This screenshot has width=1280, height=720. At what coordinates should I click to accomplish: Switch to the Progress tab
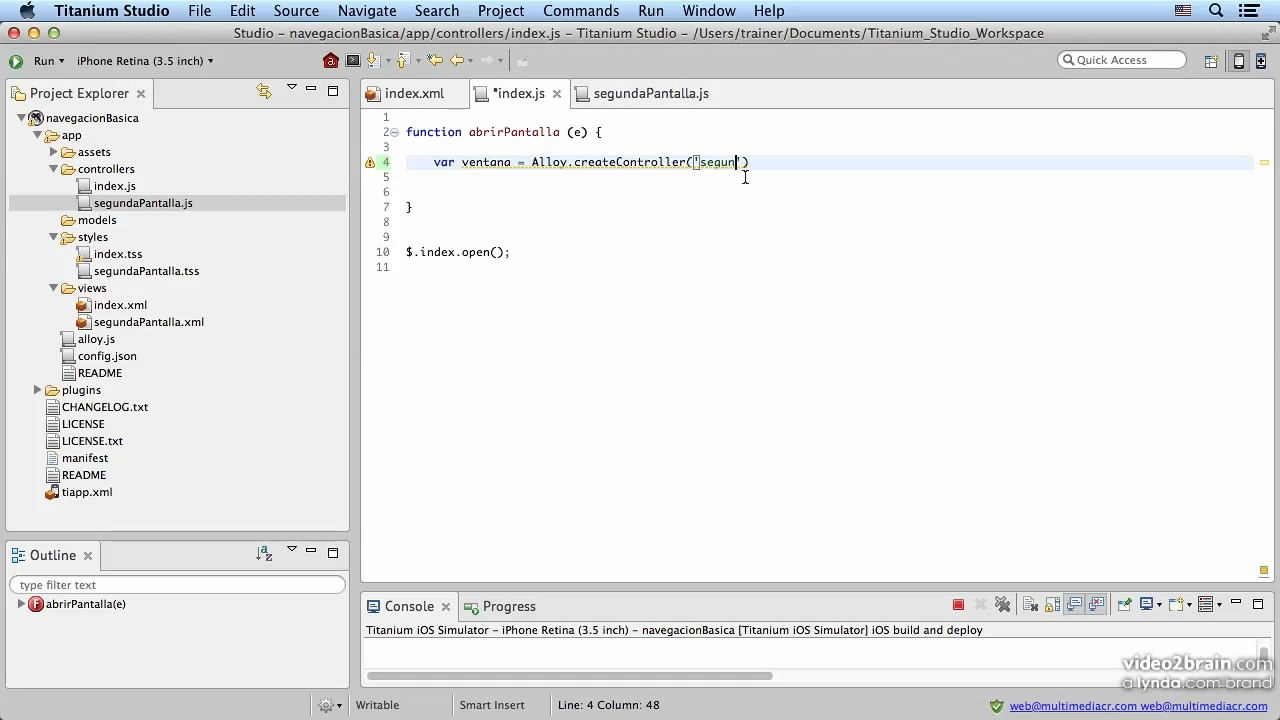pos(509,606)
